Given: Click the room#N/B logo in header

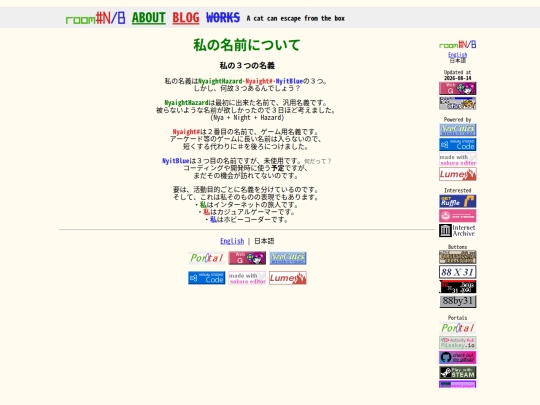Looking at the screenshot, I should (x=95, y=18).
